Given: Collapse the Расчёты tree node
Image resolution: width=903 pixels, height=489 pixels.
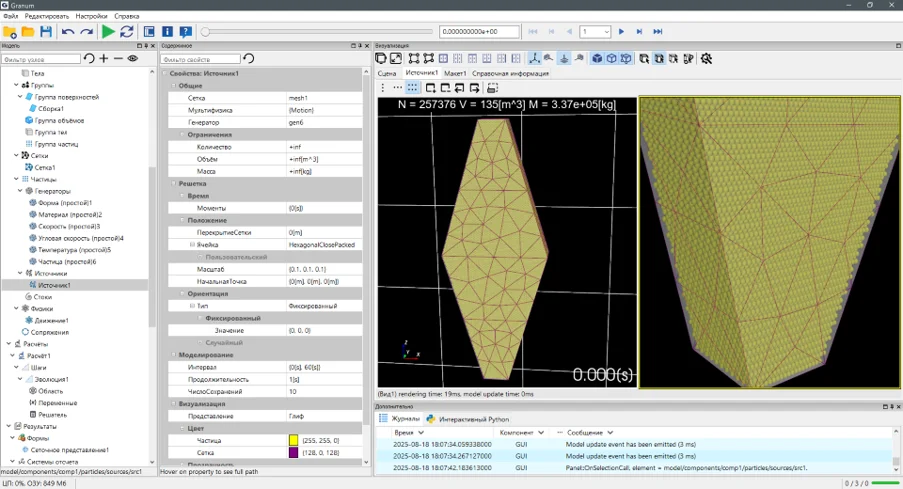Looking at the screenshot, I should [x=9, y=344].
